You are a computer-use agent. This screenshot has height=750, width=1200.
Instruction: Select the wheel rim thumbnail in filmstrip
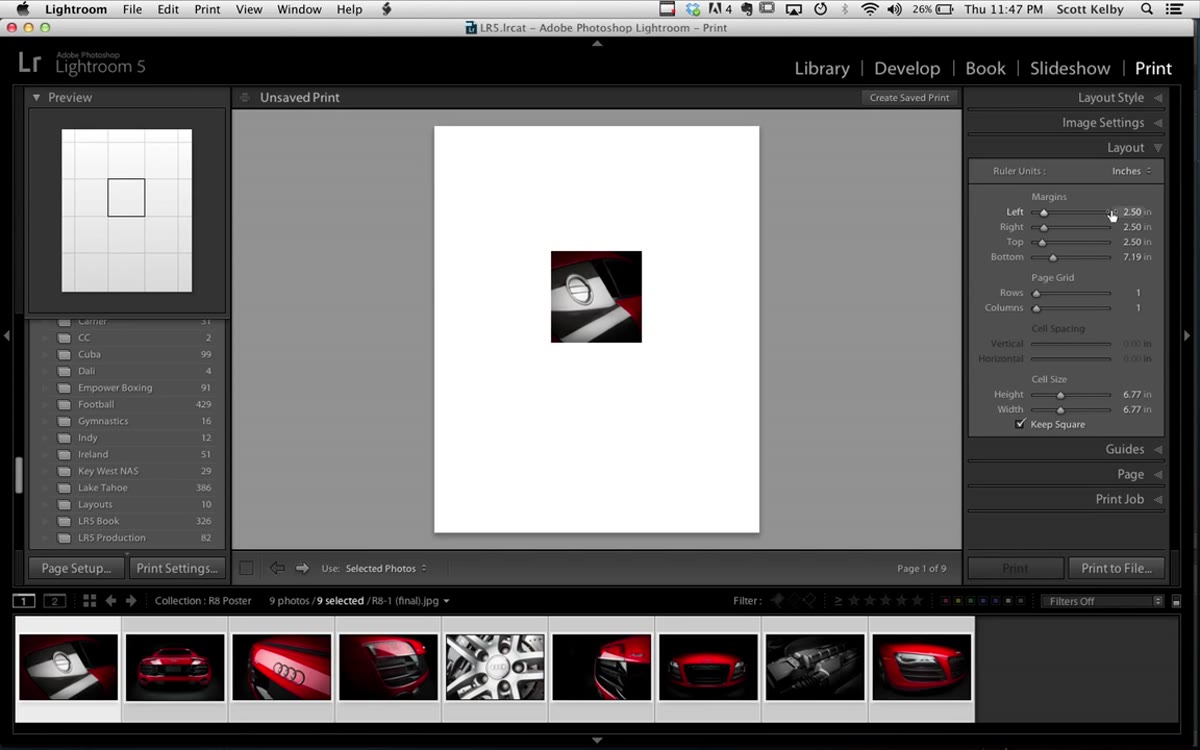495,667
